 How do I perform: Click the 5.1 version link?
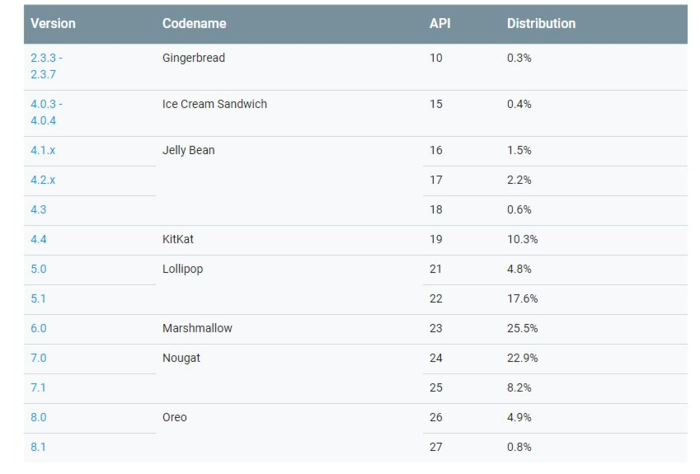[x=39, y=299]
